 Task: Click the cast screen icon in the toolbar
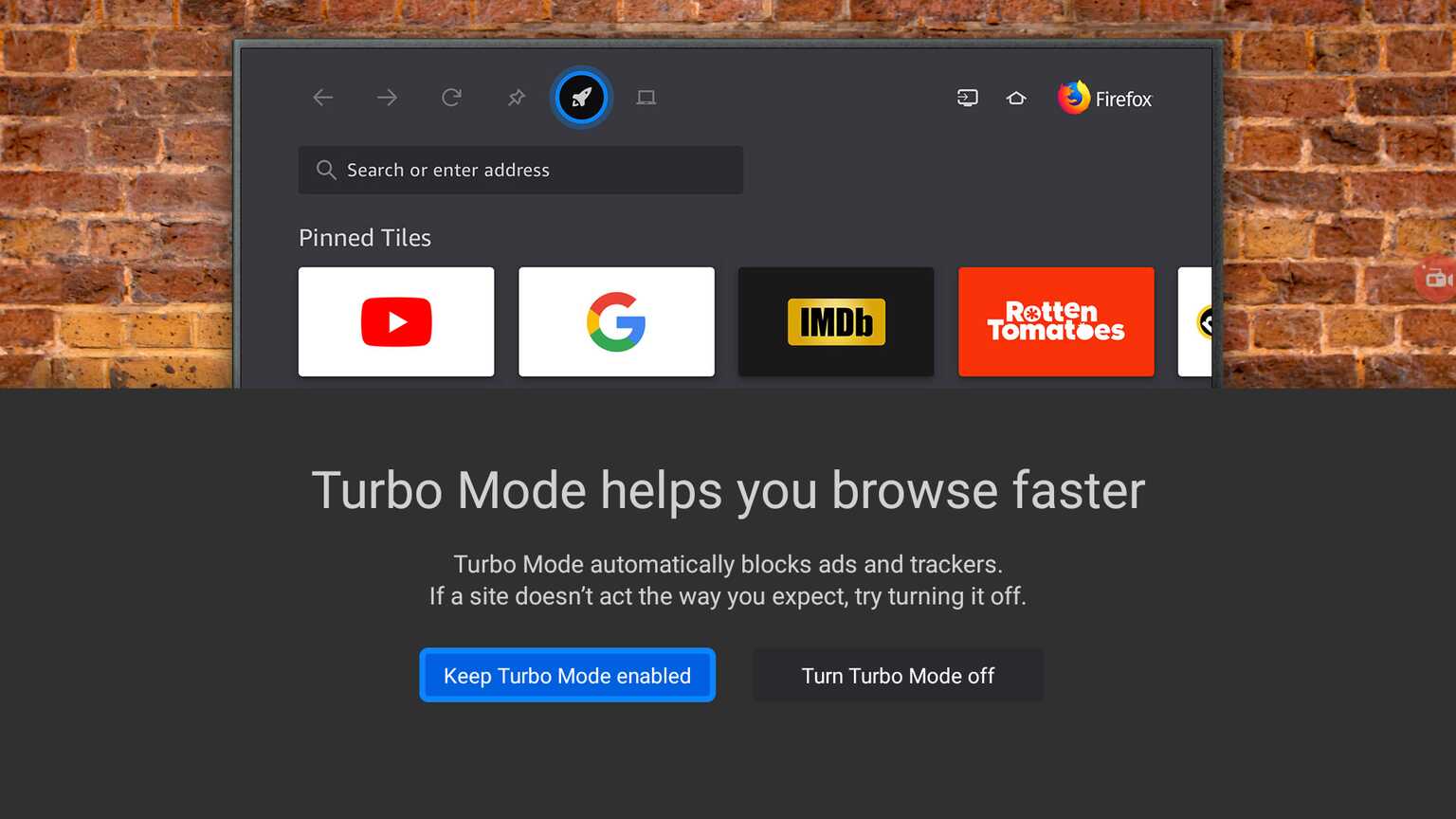tap(967, 98)
